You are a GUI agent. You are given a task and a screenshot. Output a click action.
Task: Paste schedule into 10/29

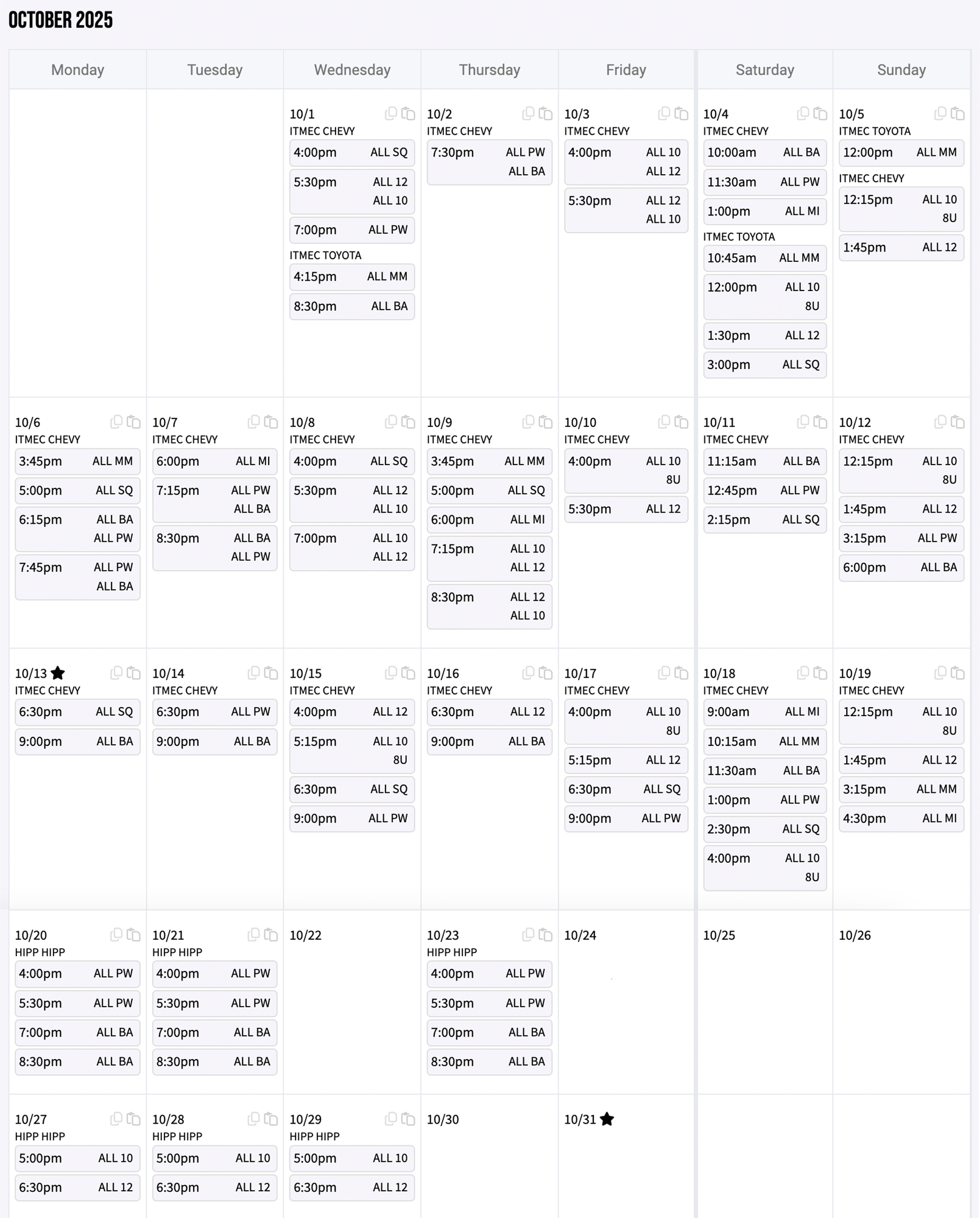(408, 1119)
